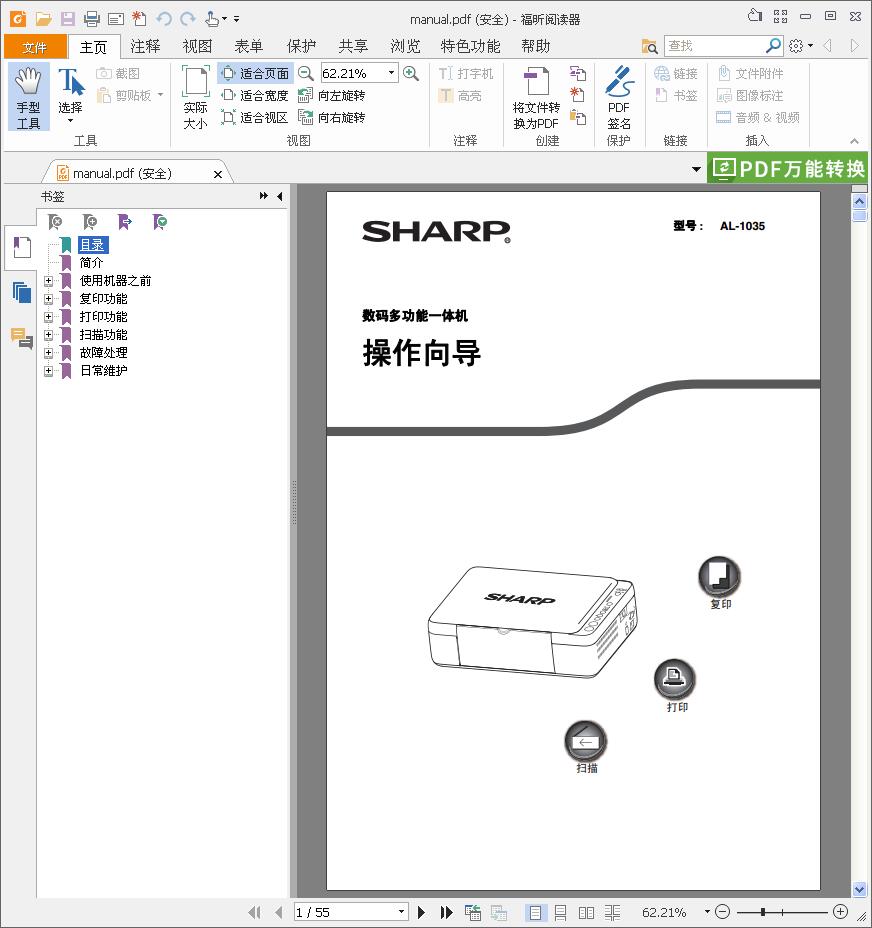
Task: Go to the previous page arrow
Action: [x=279, y=912]
